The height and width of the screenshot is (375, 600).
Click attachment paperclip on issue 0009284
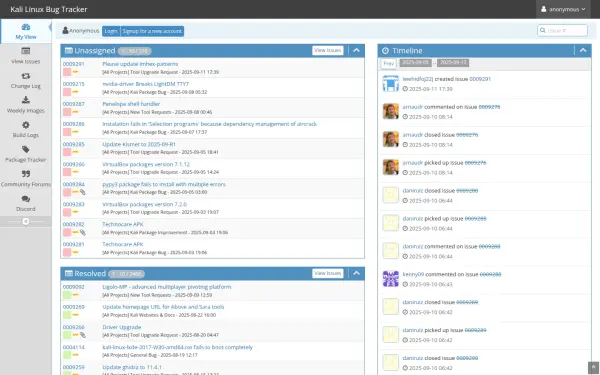[x=83, y=192]
